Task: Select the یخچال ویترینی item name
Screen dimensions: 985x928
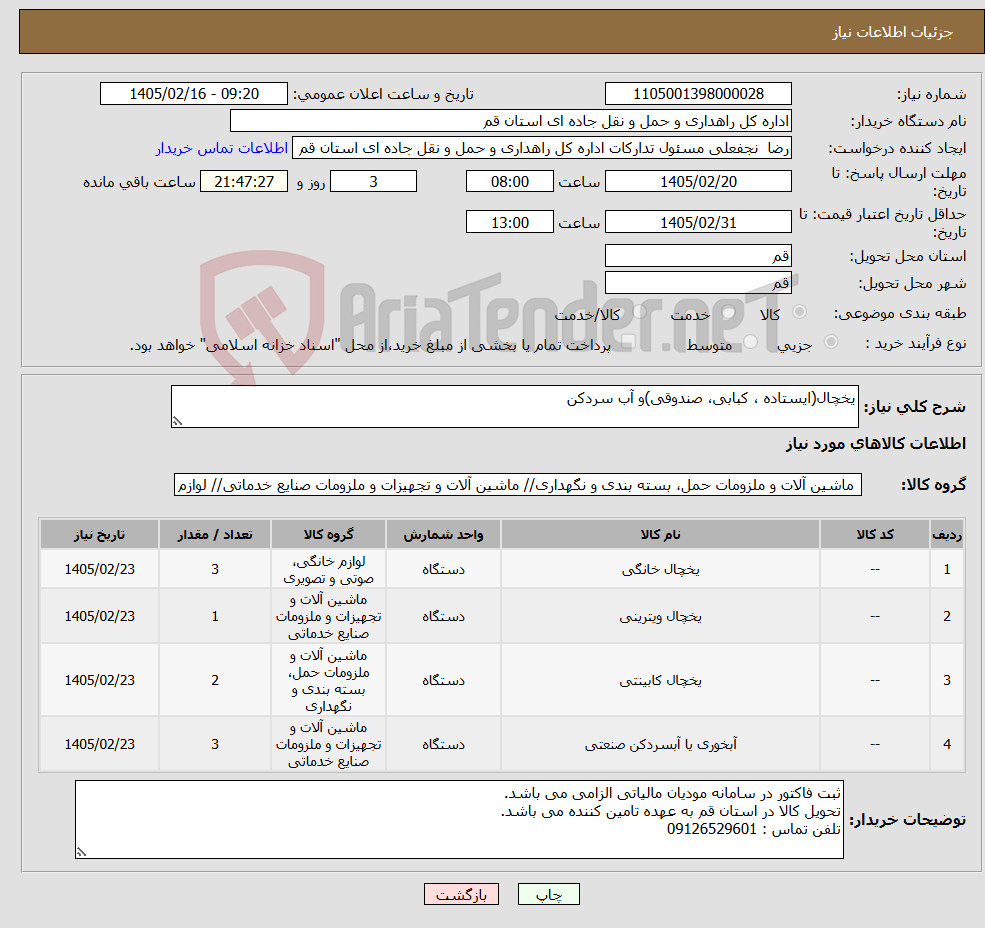Action: coord(660,616)
